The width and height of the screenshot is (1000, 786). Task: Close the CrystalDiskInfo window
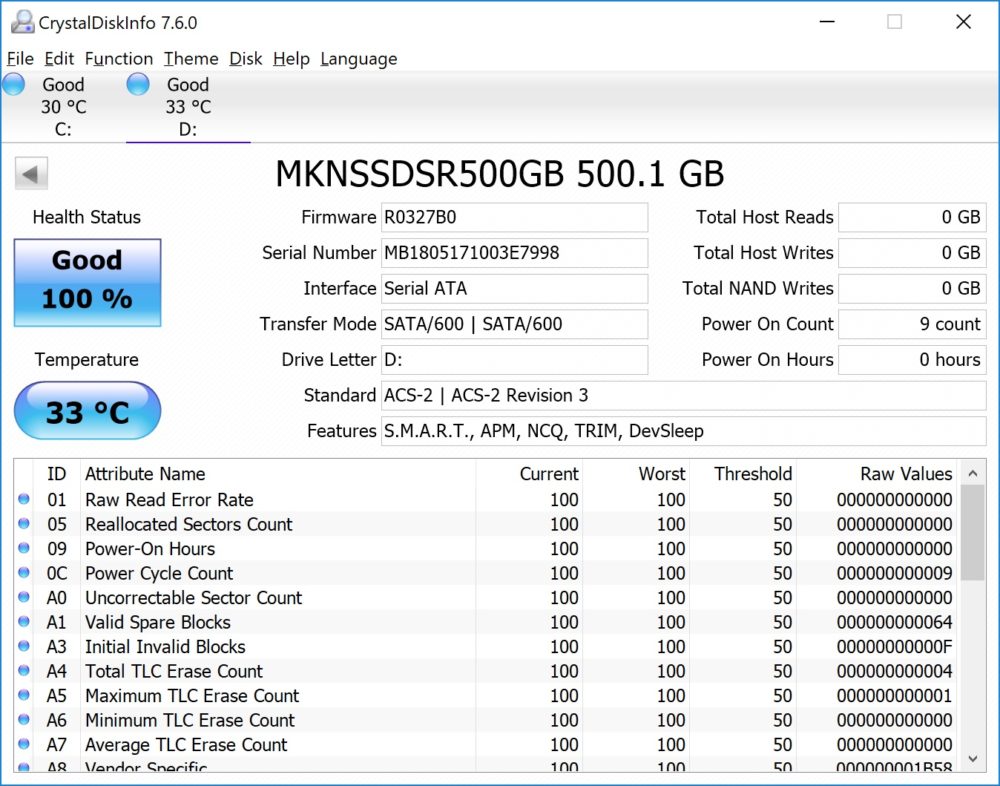click(x=964, y=22)
